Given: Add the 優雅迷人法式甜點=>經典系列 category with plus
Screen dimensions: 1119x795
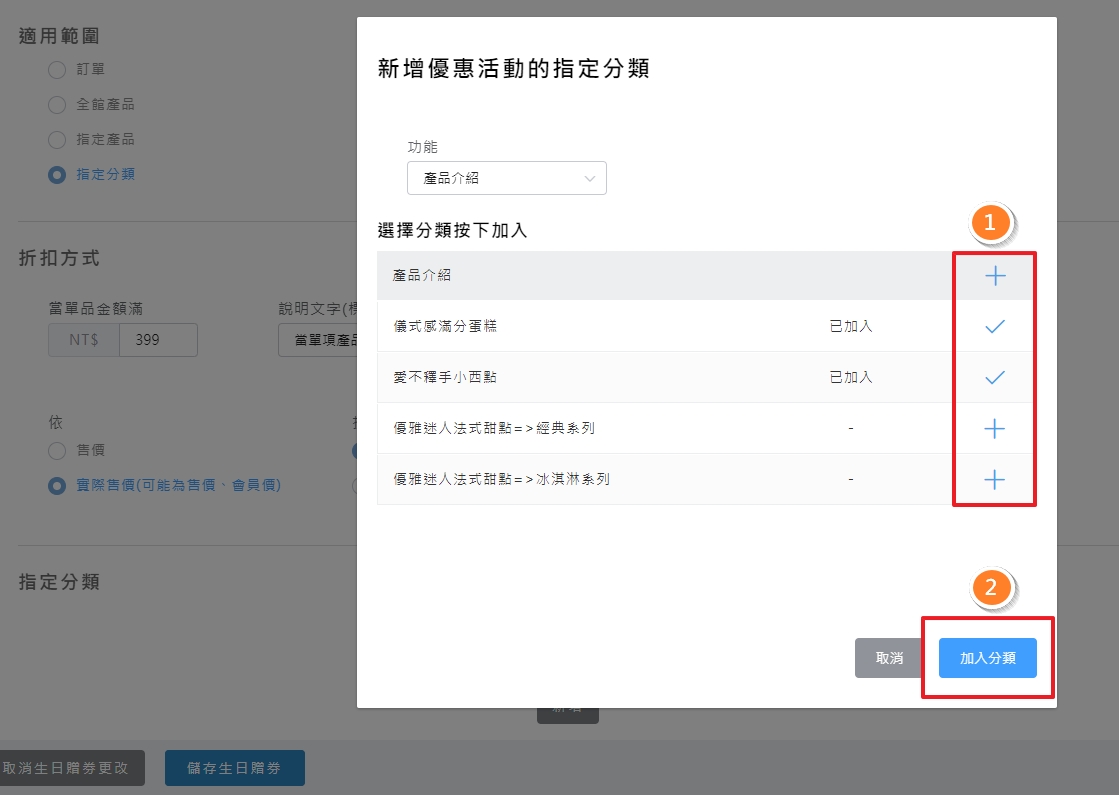Looking at the screenshot, I should pyautogui.click(x=994, y=429).
